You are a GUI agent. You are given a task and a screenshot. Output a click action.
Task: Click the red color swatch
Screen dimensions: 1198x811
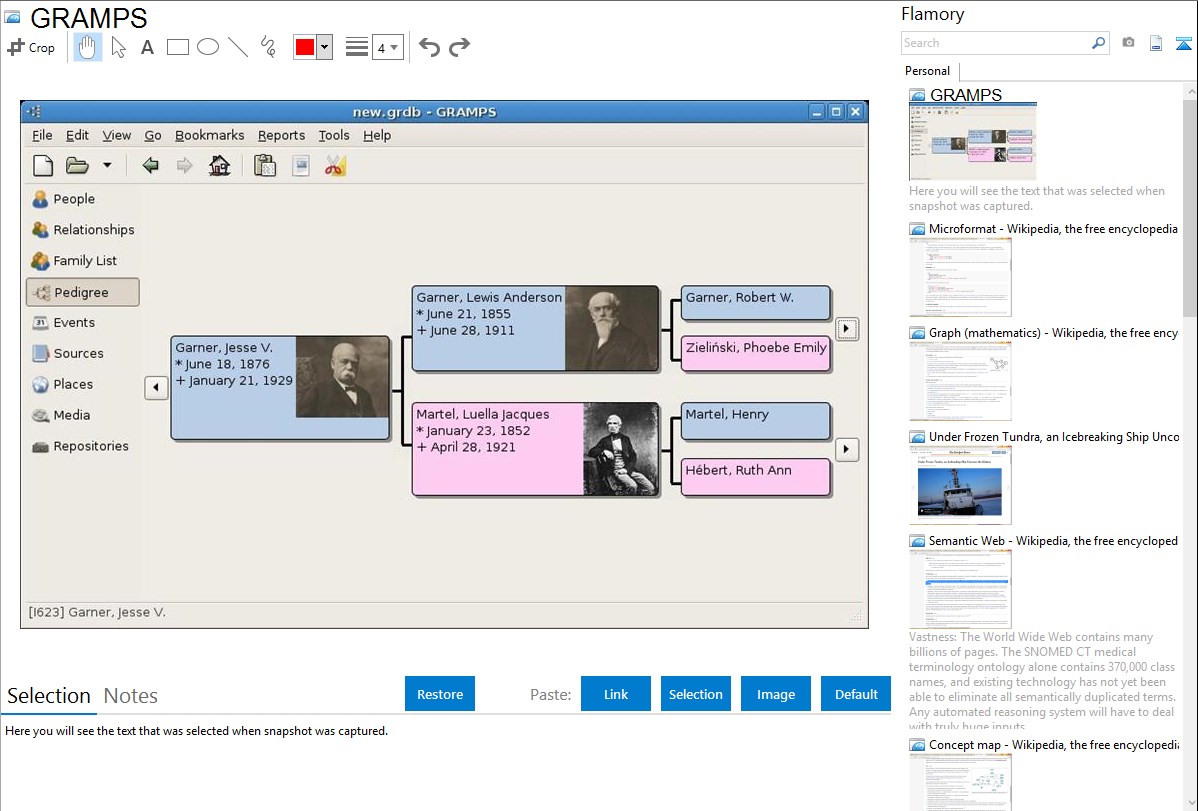click(x=305, y=47)
